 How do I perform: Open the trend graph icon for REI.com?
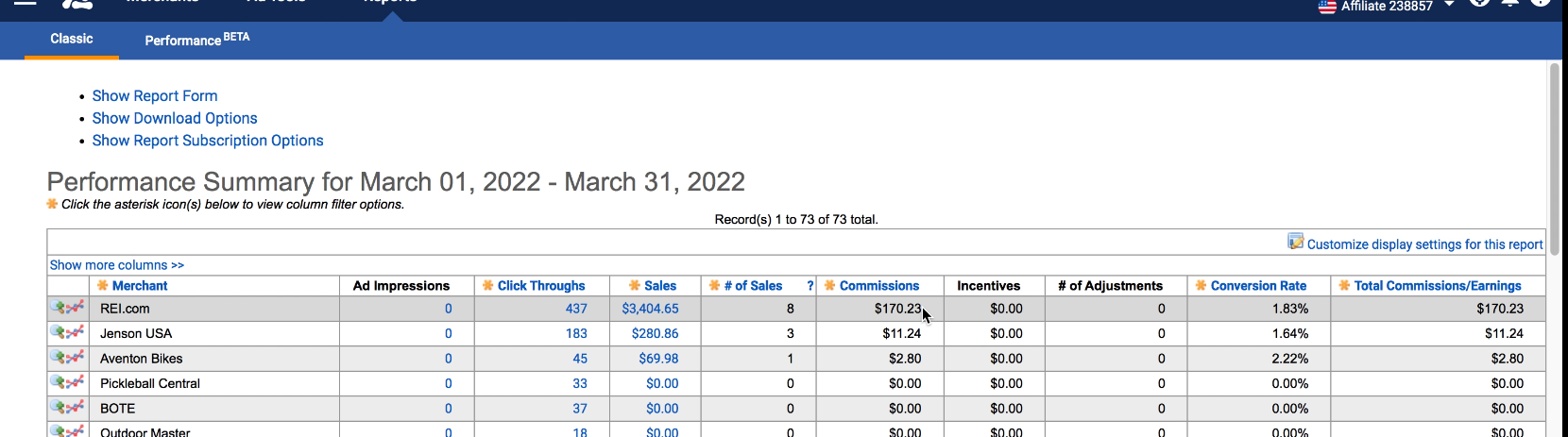[76, 308]
